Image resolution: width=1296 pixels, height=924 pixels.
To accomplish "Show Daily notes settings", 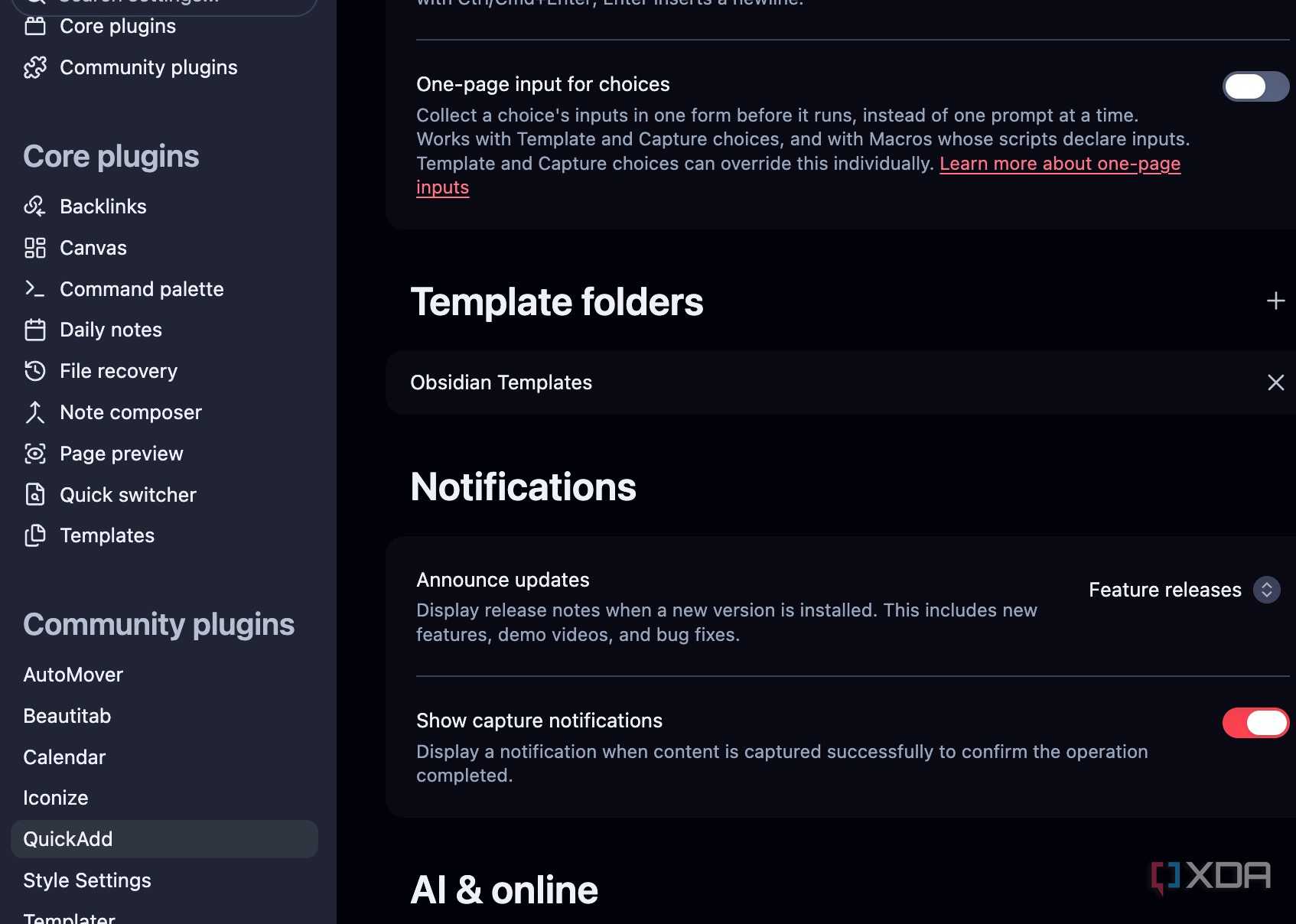I will (164, 330).
